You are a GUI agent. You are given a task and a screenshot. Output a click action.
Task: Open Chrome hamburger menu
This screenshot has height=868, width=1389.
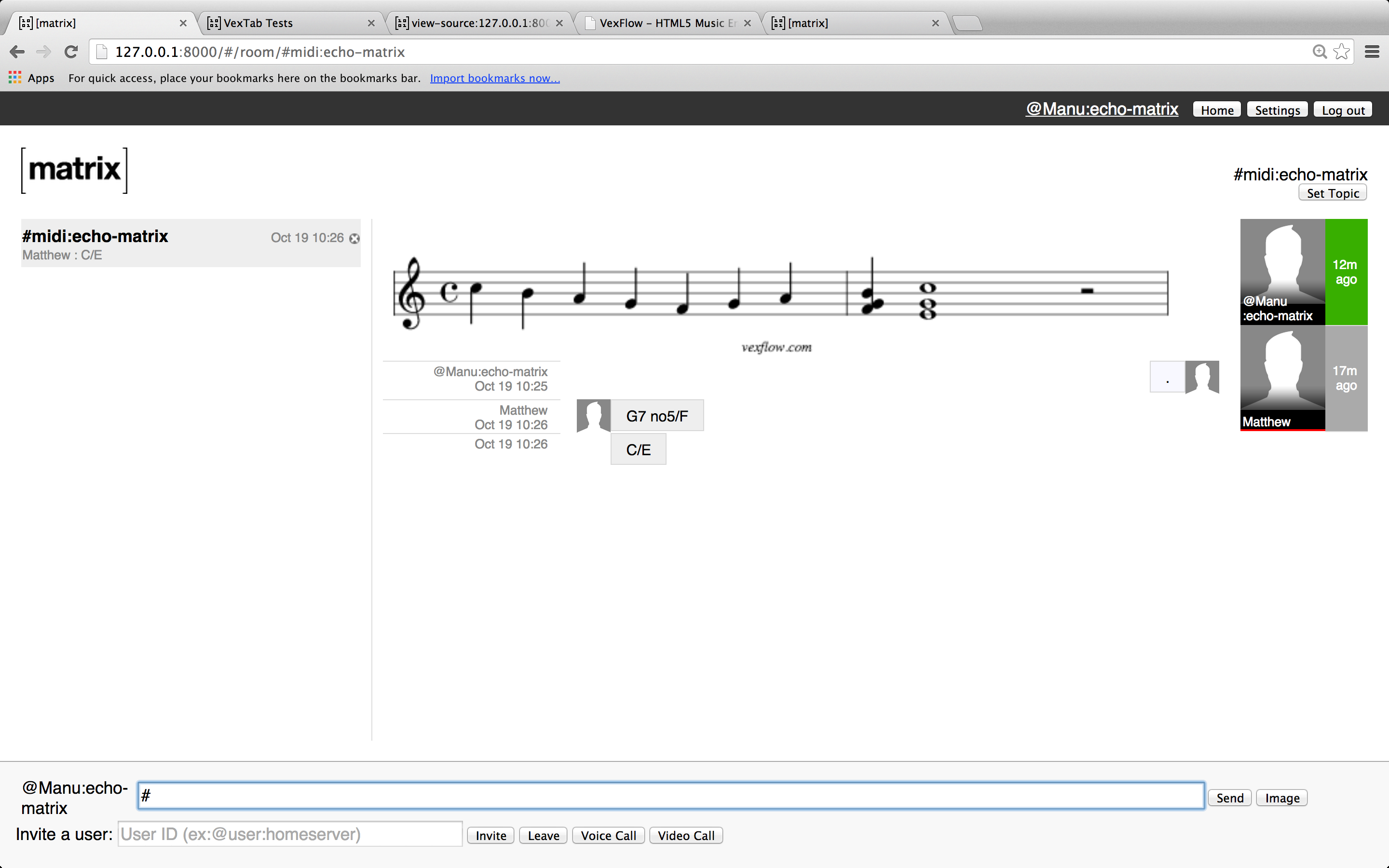(x=1372, y=52)
